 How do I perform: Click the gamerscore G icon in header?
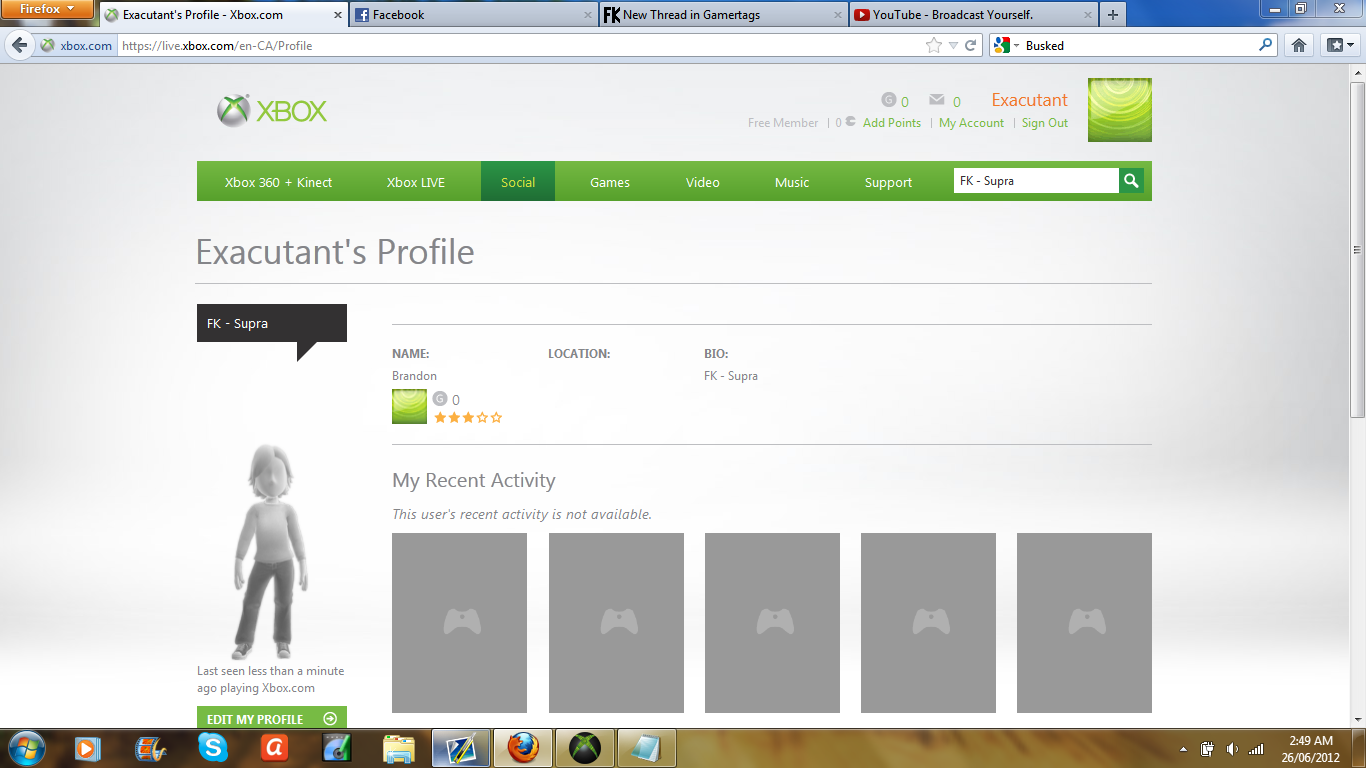pos(888,100)
